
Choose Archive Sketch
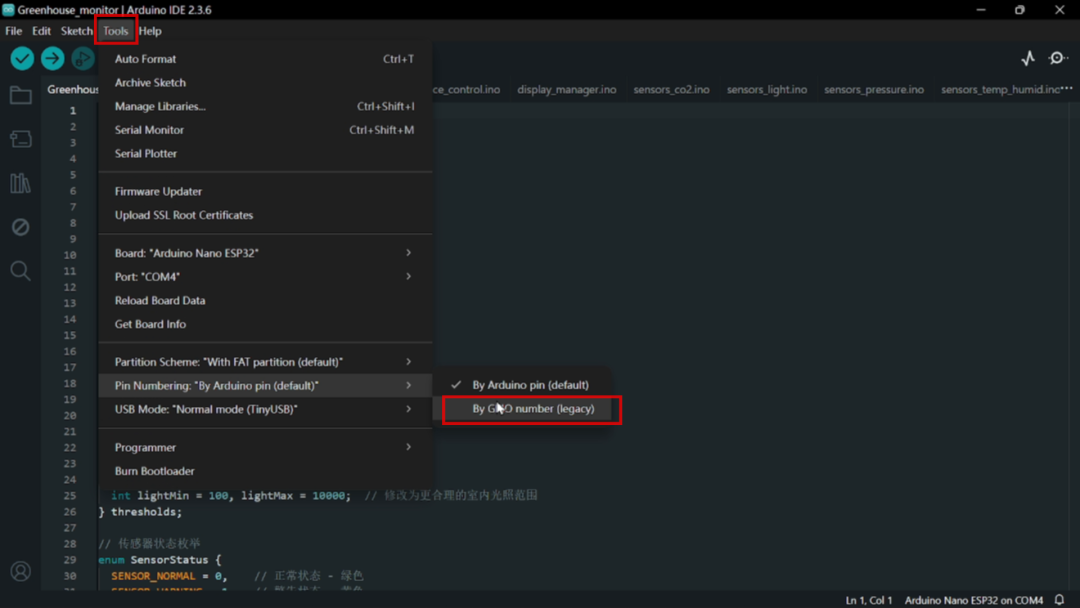click(264, 82)
